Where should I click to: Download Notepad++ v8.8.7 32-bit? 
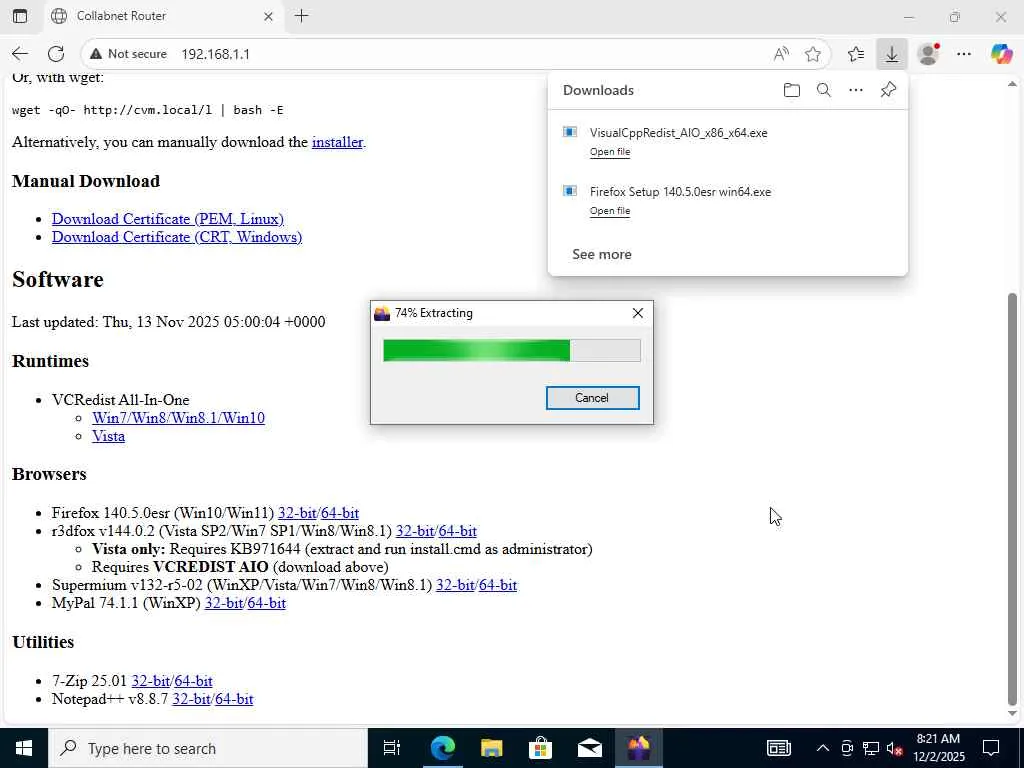click(x=191, y=699)
